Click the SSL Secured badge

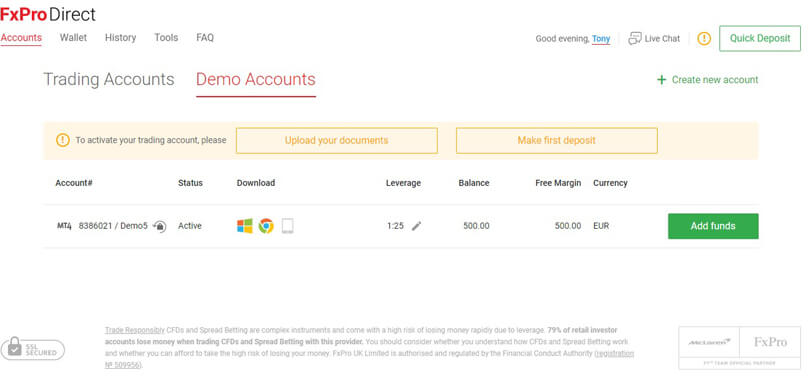[x=33, y=349]
